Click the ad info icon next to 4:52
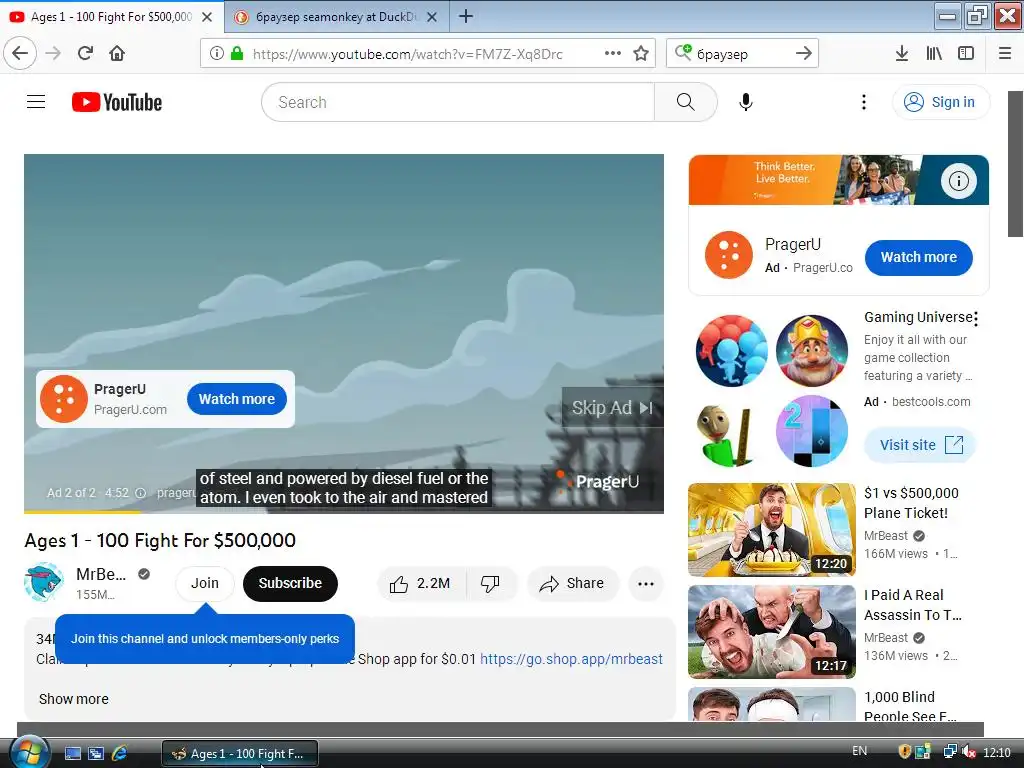This screenshot has width=1024, height=768. 140,493
